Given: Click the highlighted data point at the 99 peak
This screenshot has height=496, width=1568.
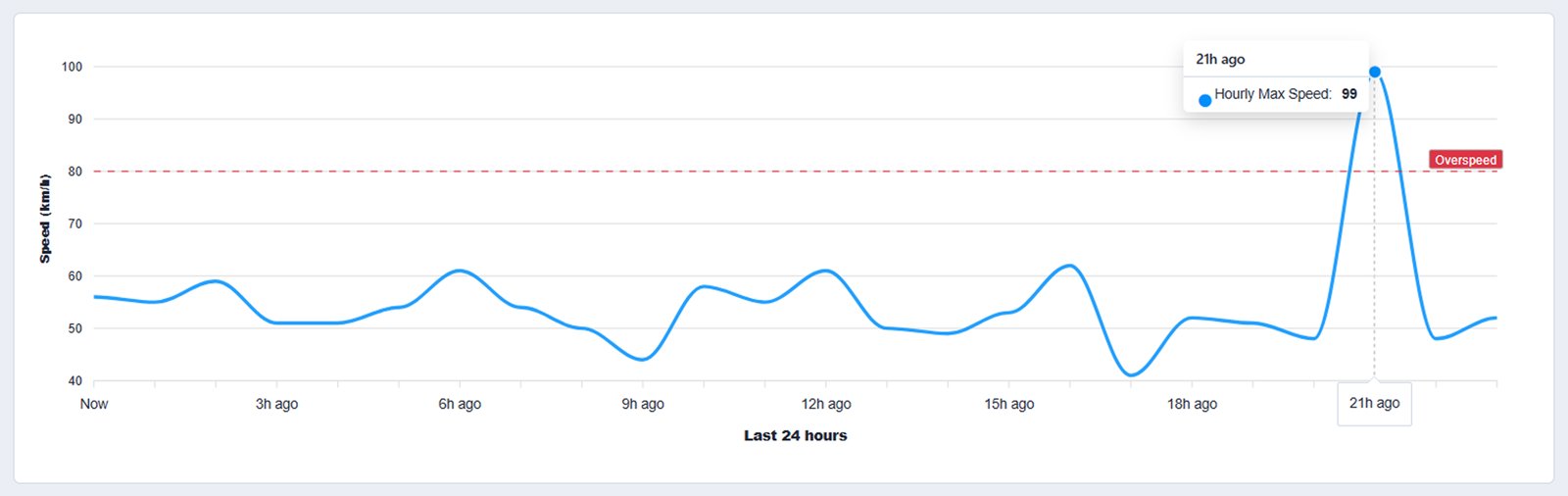Looking at the screenshot, I should (1375, 72).
